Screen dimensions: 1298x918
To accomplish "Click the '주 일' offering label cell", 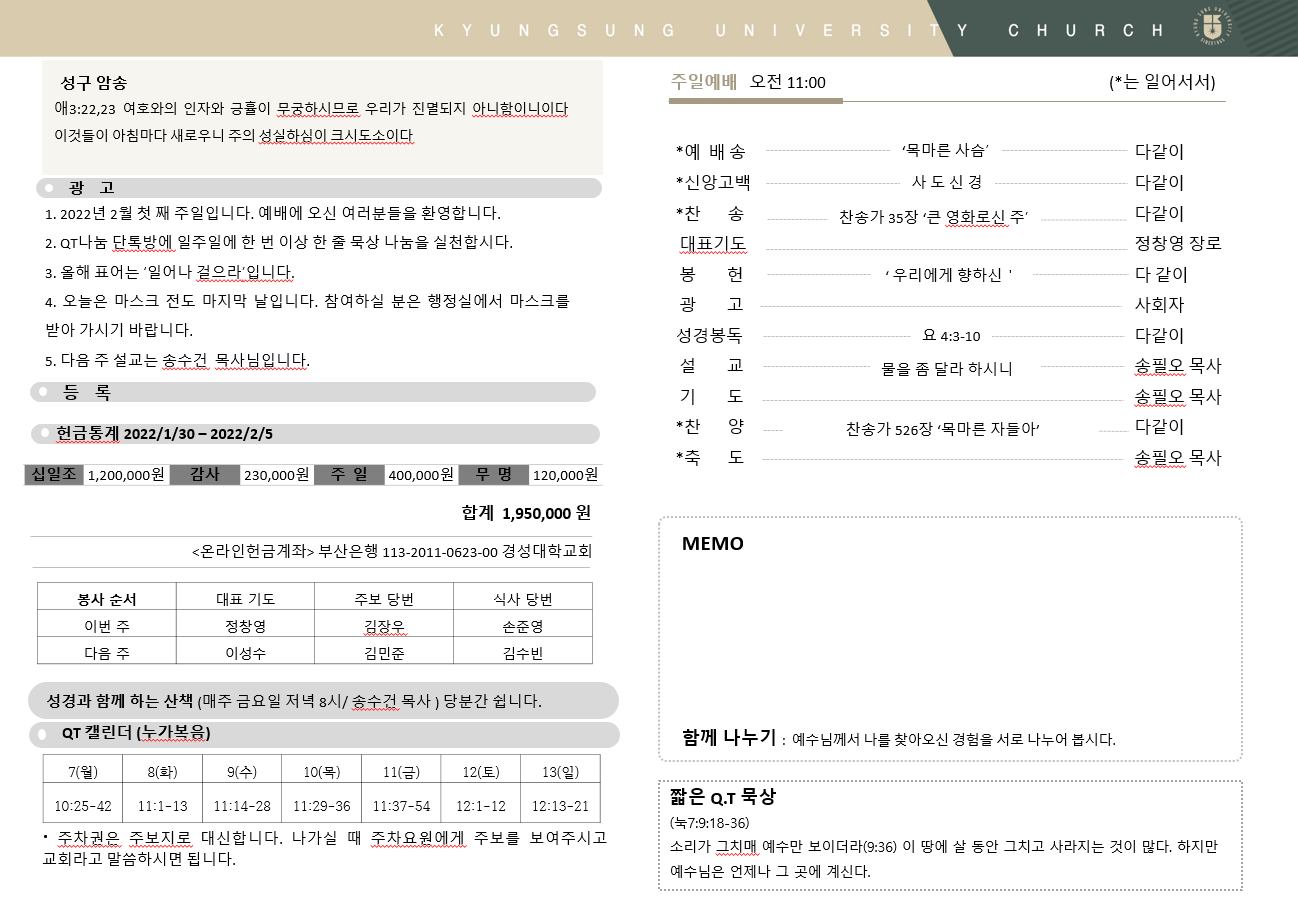I will pos(350,475).
